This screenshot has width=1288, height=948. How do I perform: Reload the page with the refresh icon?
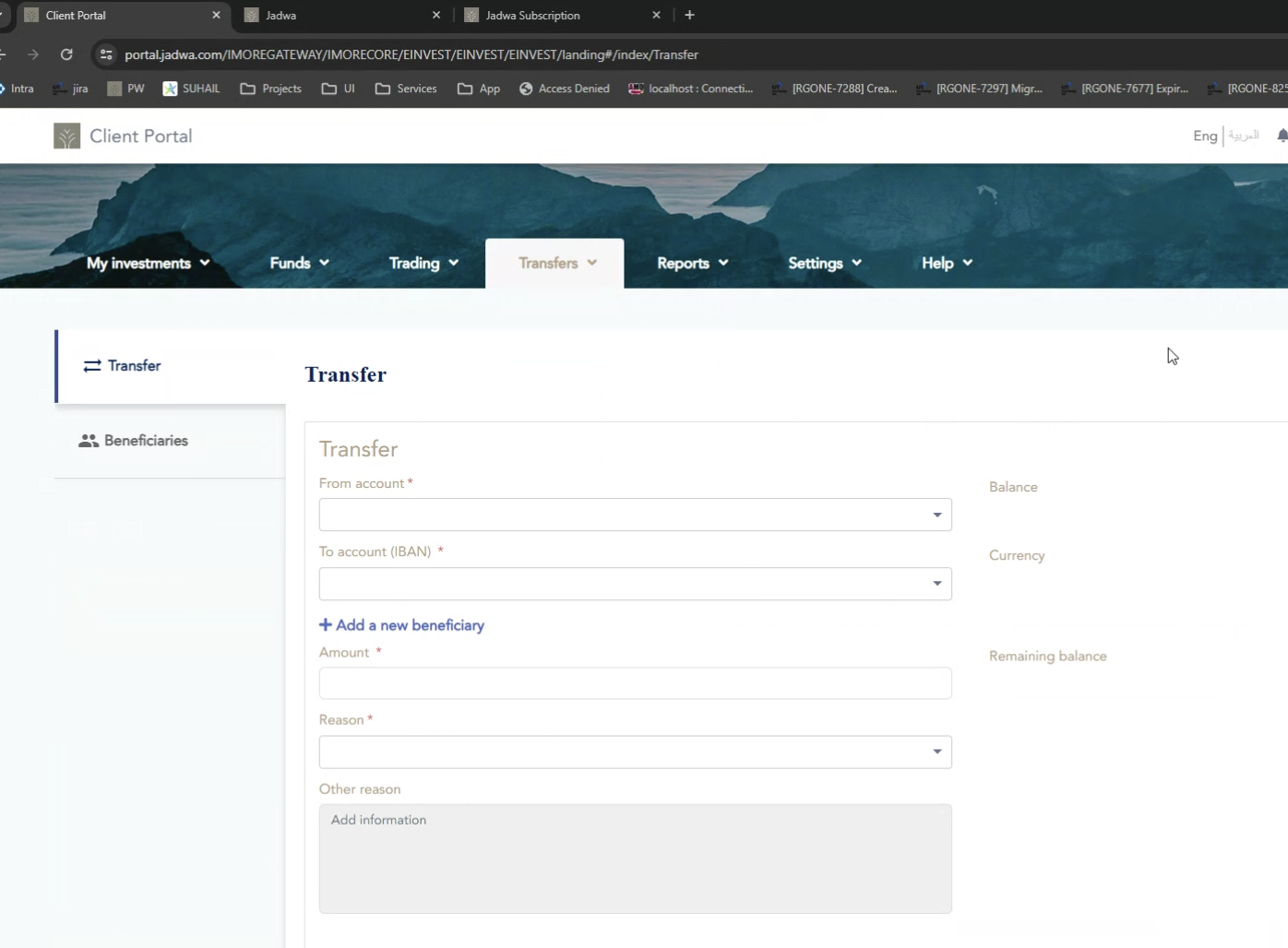click(66, 54)
